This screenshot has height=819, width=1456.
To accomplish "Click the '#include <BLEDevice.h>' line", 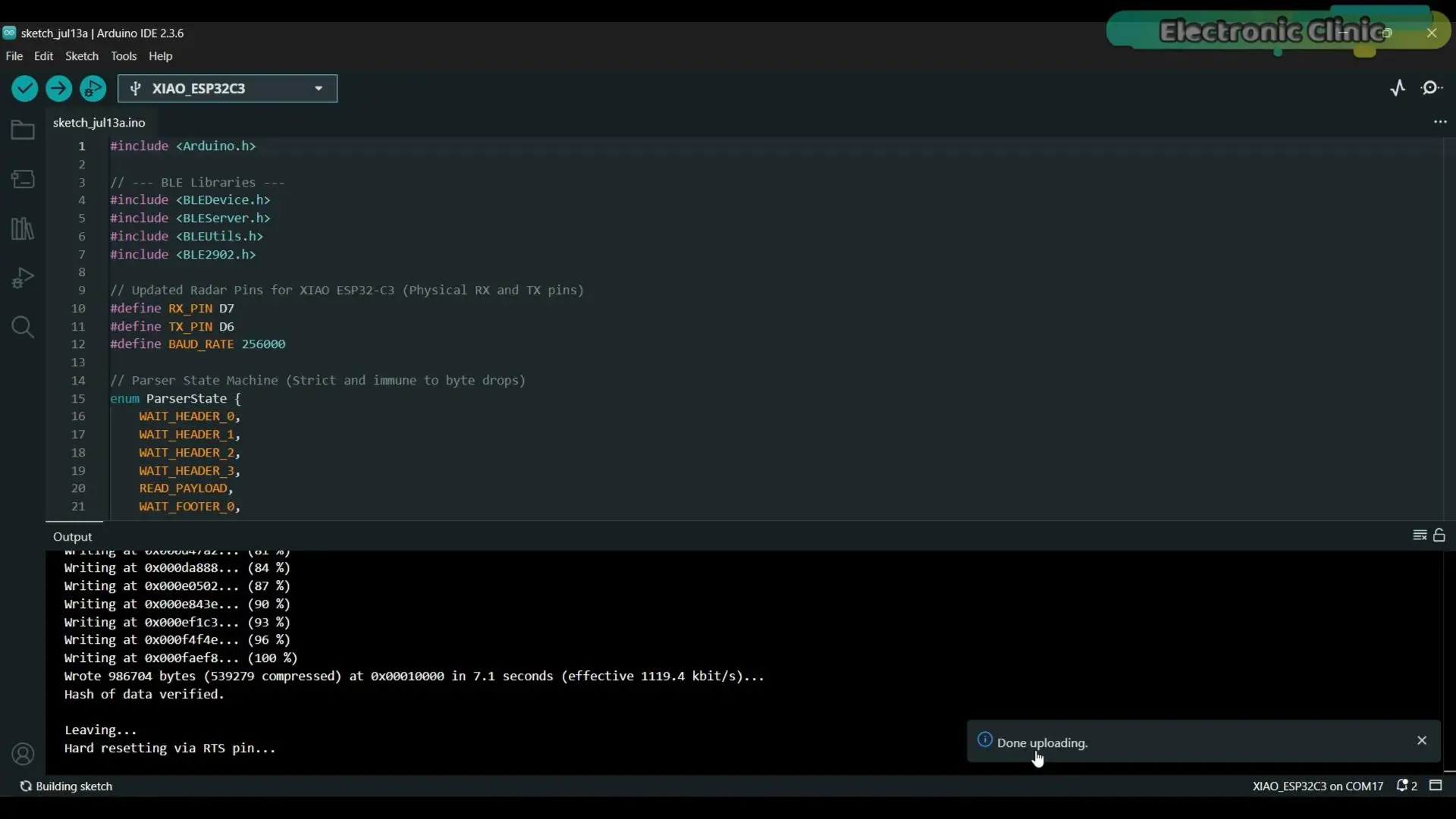I will point(190,200).
